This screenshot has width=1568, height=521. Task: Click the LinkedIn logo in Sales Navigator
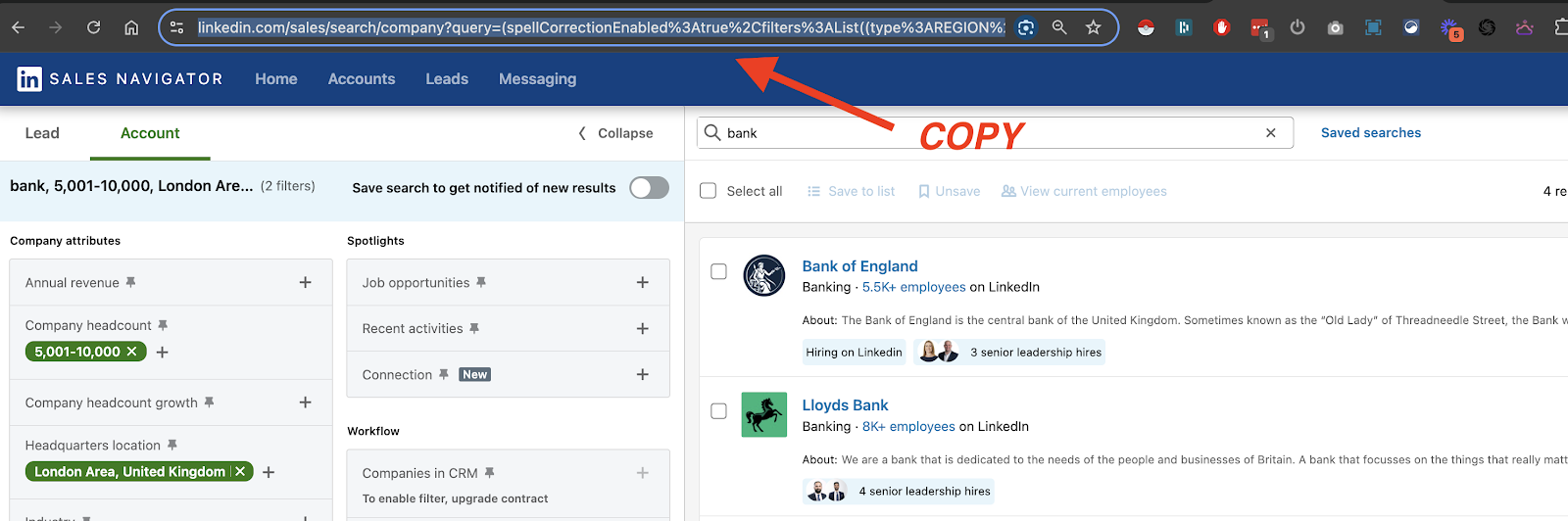pos(29,78)
